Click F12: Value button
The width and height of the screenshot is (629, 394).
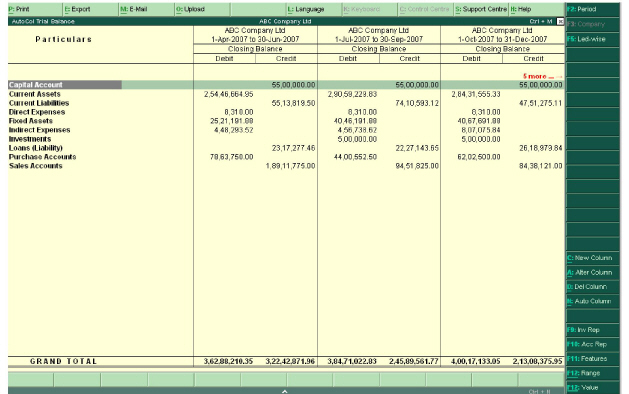593,388
